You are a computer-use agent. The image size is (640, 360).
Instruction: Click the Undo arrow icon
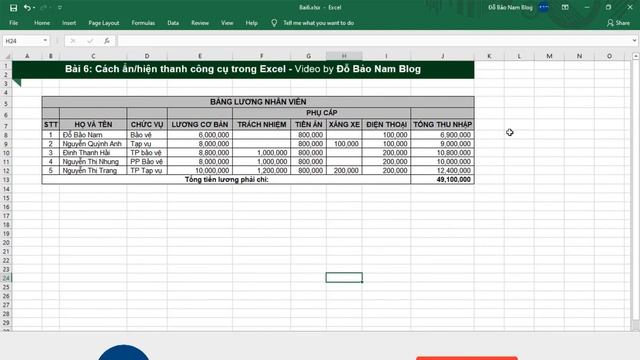[x=27, y=8]
